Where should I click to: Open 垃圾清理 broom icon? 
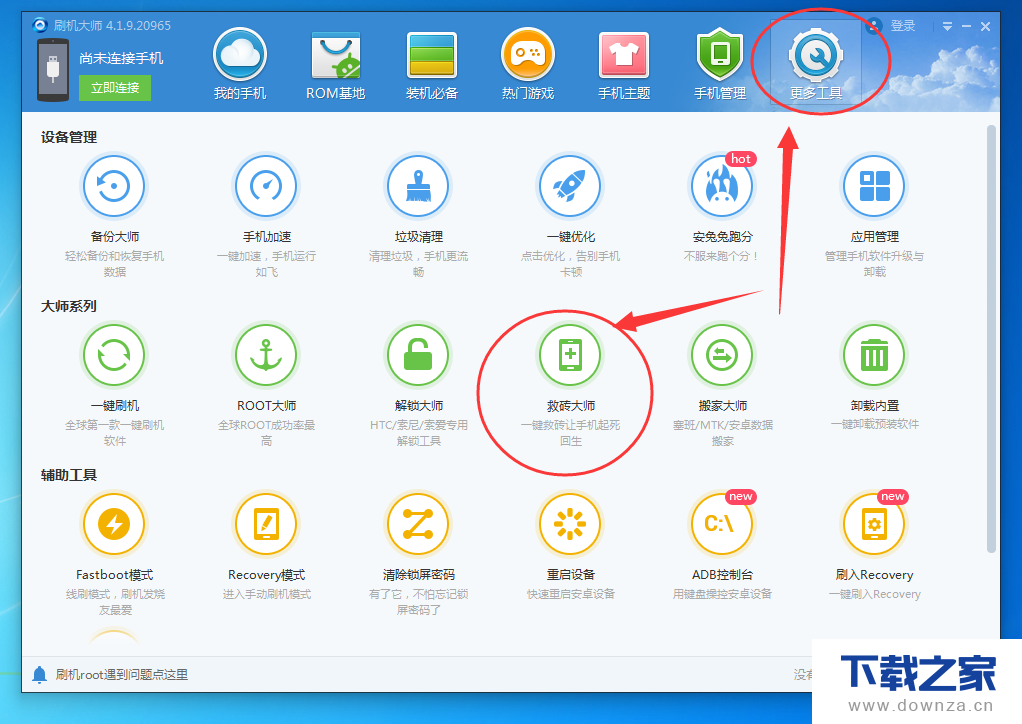[418, 186]
